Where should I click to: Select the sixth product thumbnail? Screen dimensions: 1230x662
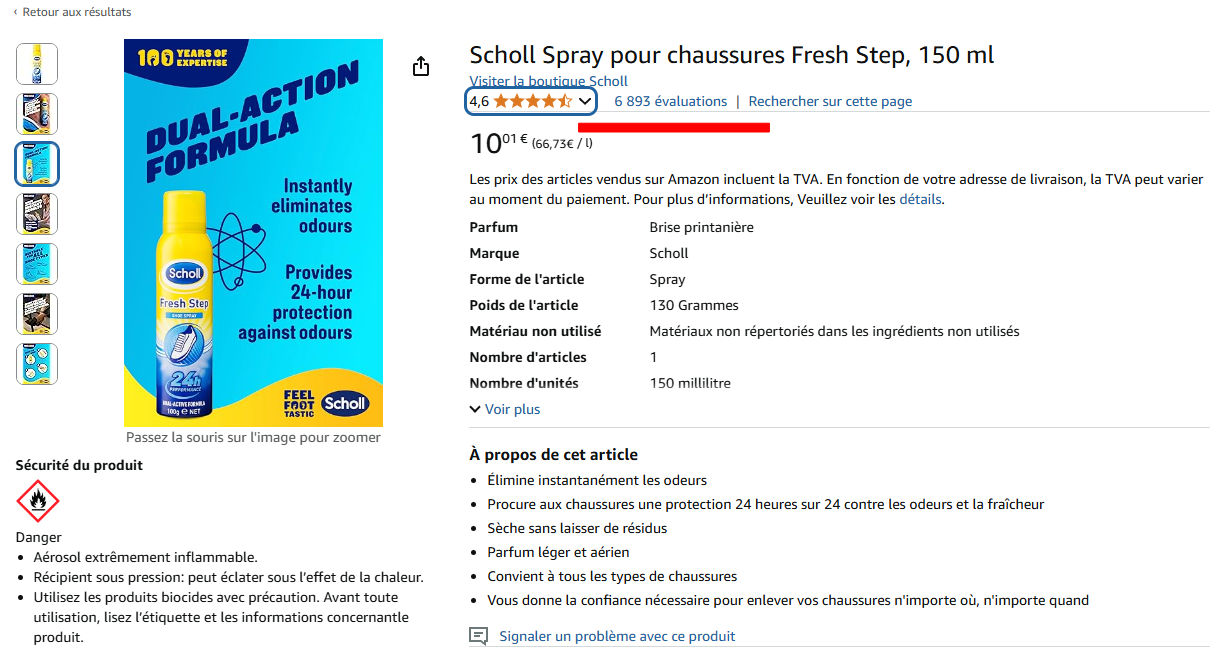click(x=37, y=314)
